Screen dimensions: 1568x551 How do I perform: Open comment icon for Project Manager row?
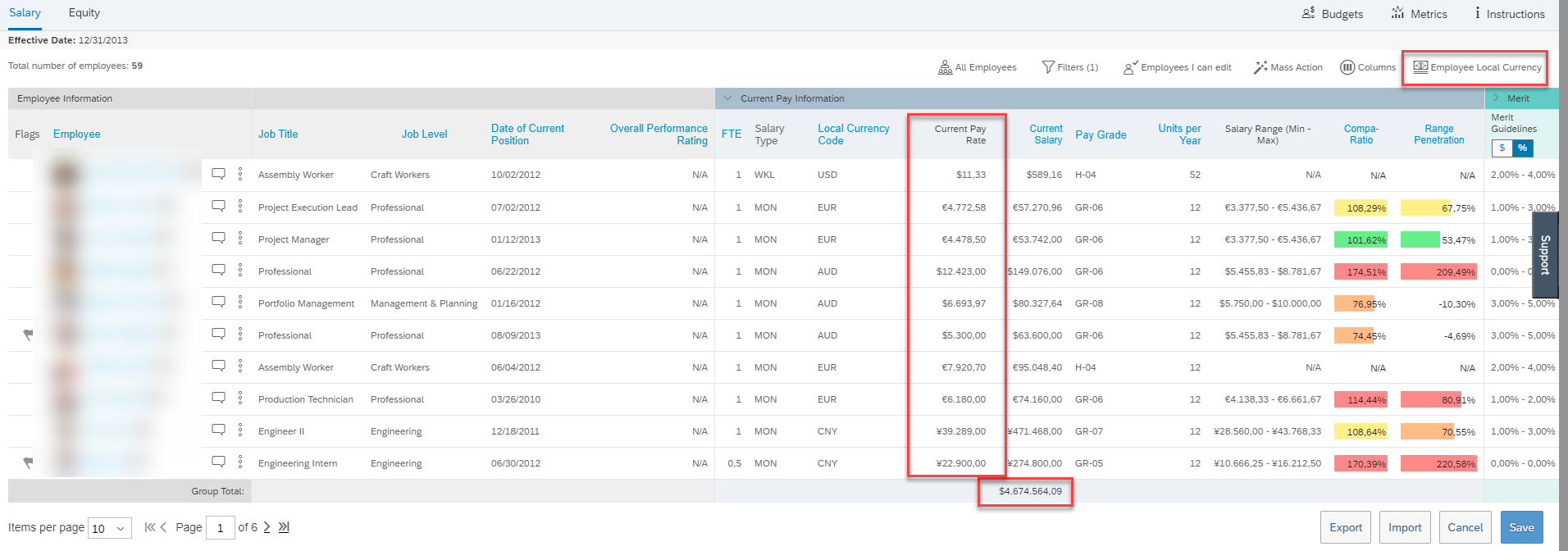pyautogui.click(x=219, y=238)
